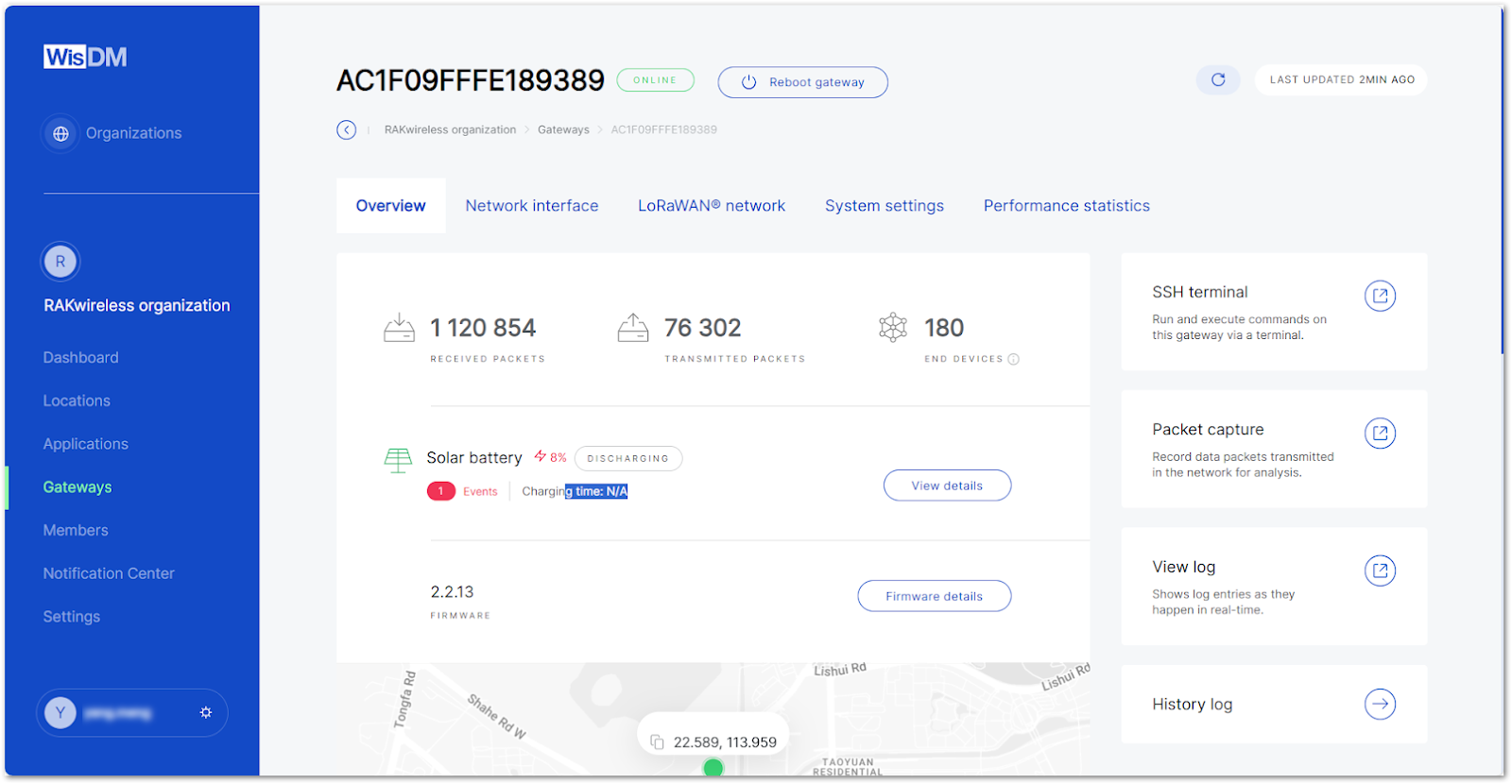Click the user settings gear icon
The image size is (1512, 784).
[x=206, y=712]
